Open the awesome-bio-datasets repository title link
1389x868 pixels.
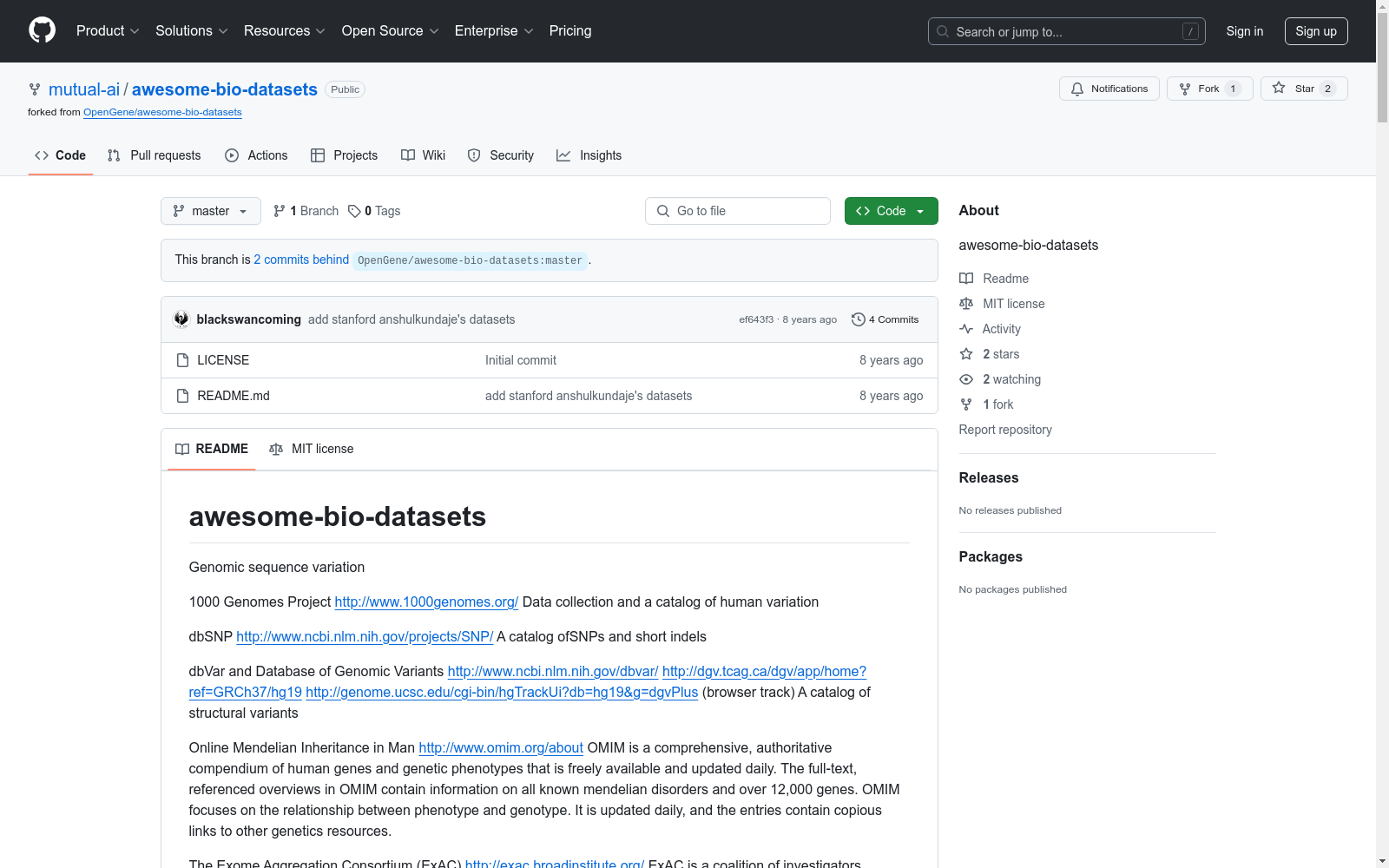click(225, 89)
